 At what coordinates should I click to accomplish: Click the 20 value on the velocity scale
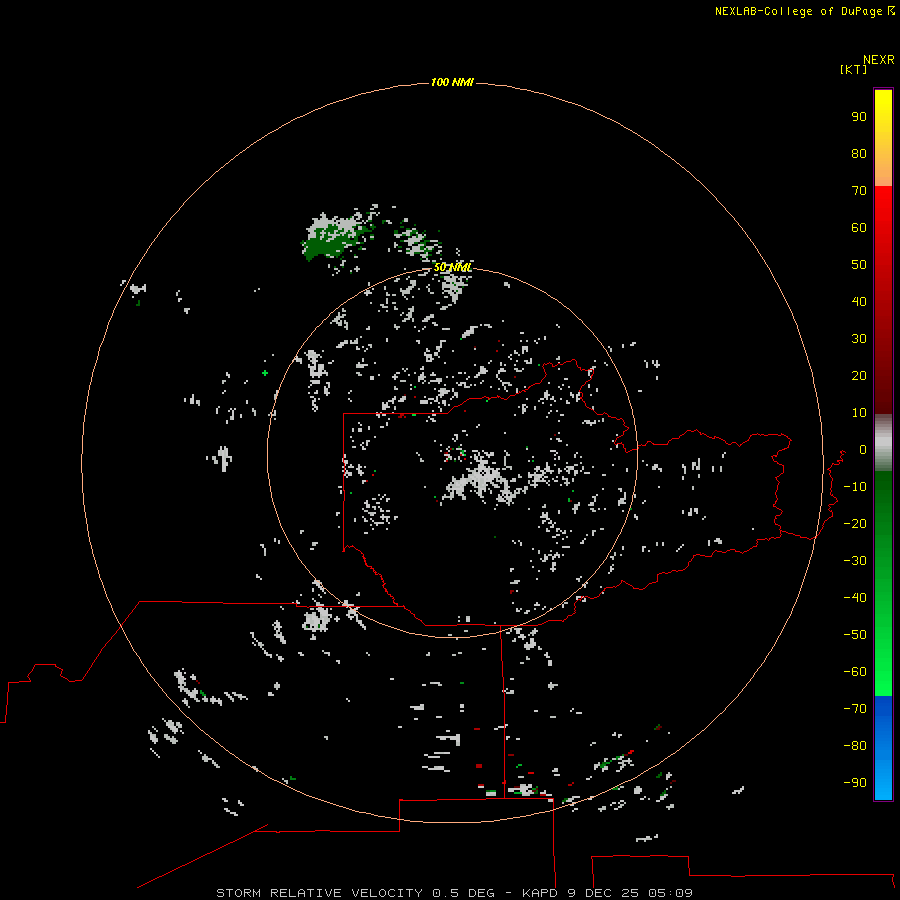(x=859, y=375)
